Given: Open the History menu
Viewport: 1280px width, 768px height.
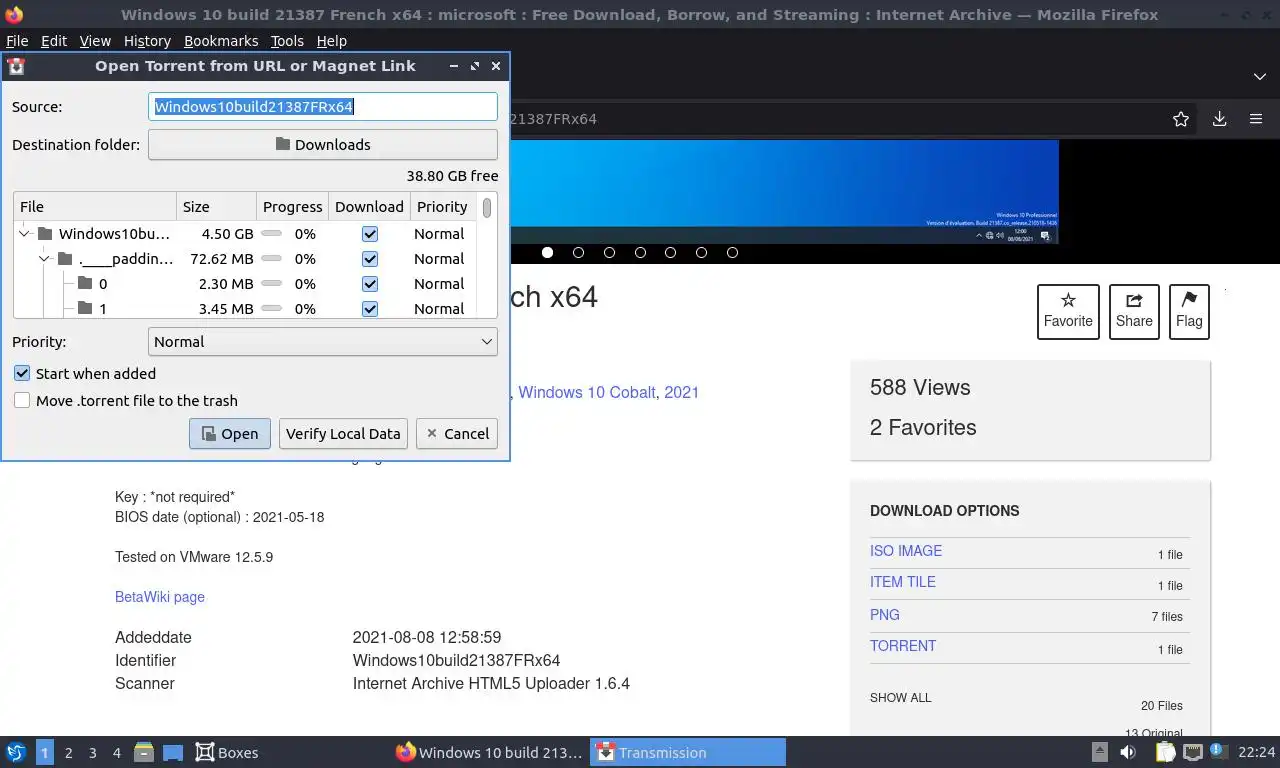Looking at the screenshot, I should click(x=148, y=41).
